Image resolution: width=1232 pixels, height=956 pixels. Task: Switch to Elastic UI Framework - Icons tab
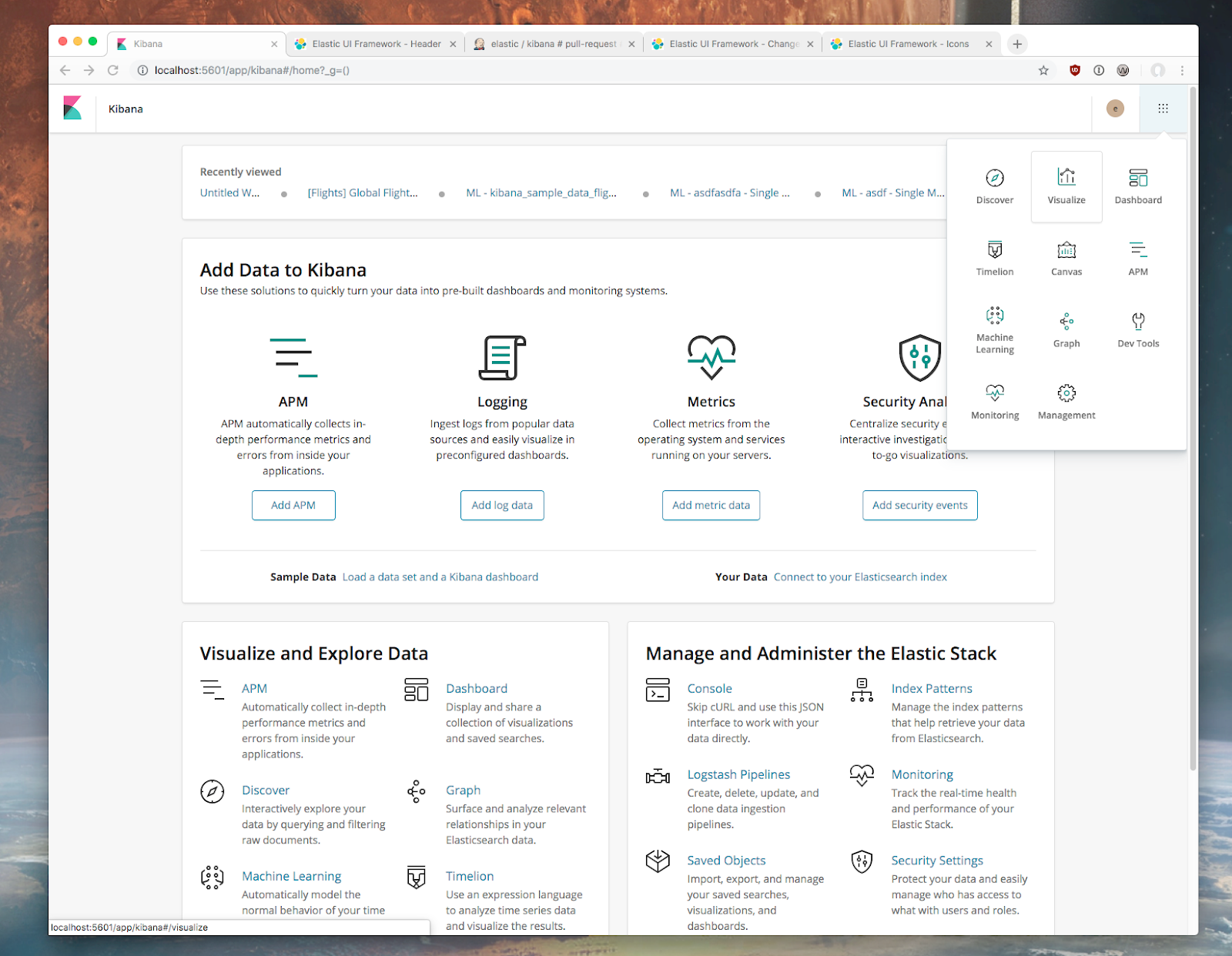click(x=911, y=44)
